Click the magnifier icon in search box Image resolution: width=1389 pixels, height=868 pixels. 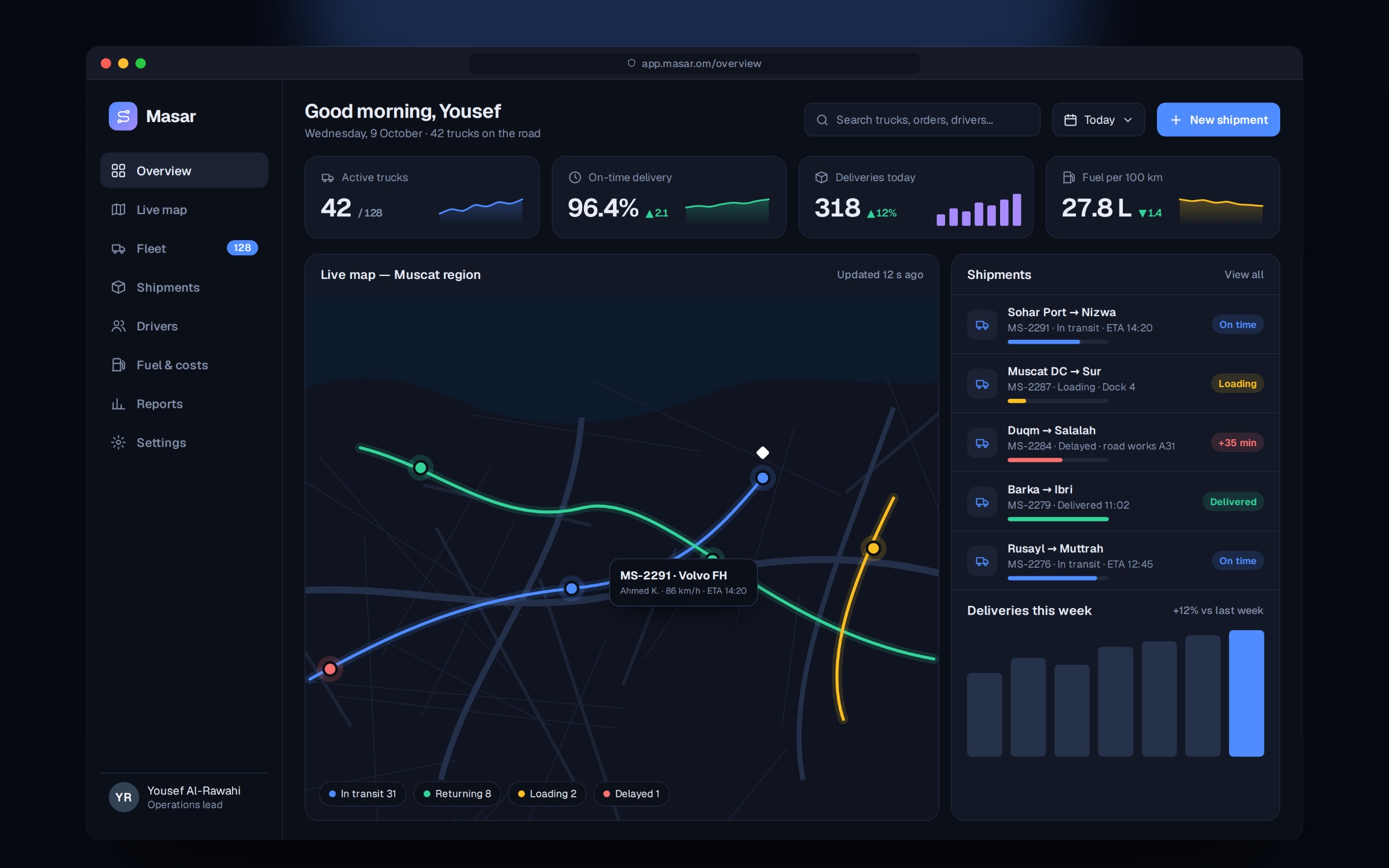coord(822,120)
